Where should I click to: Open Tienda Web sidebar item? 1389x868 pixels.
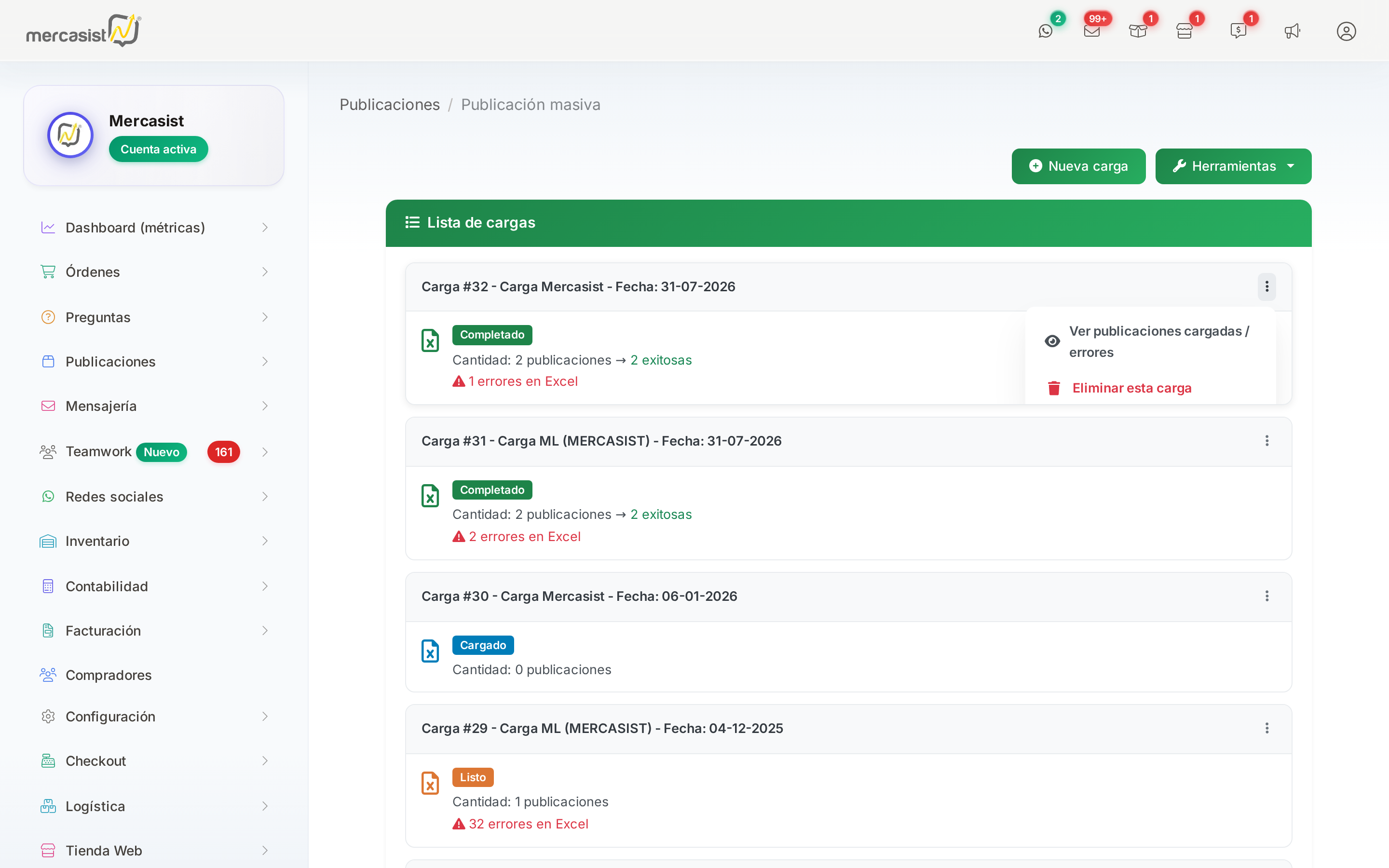[x=154, y=850]
